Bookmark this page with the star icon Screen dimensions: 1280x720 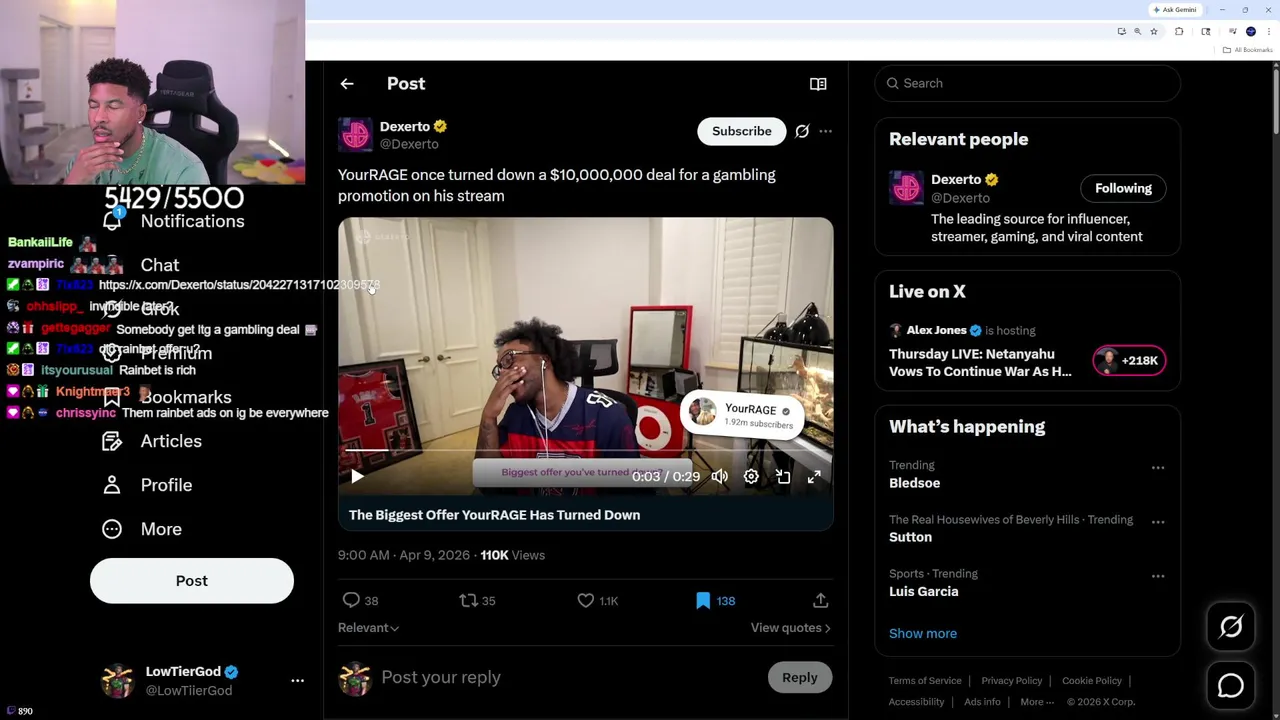(x=1154, y=32)
